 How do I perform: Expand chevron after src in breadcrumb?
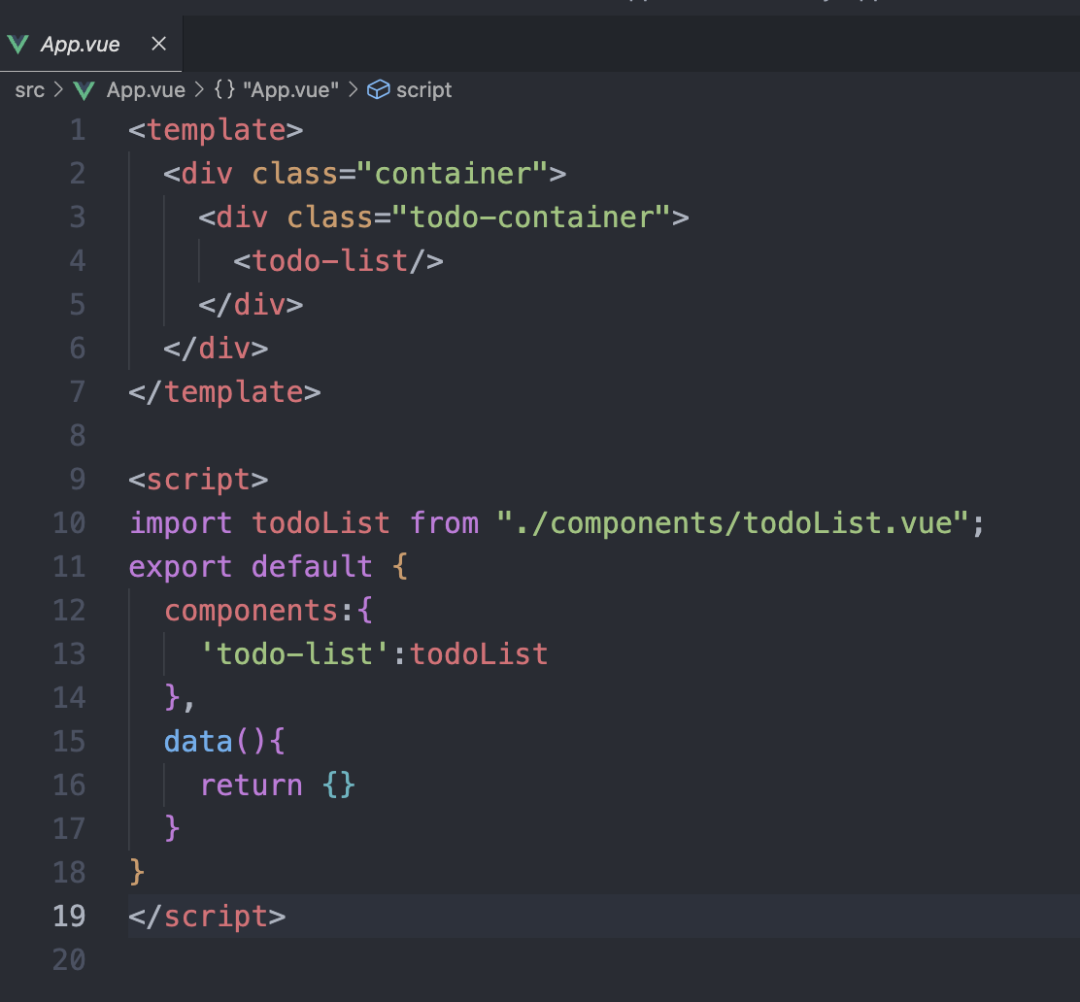(59, 90)
